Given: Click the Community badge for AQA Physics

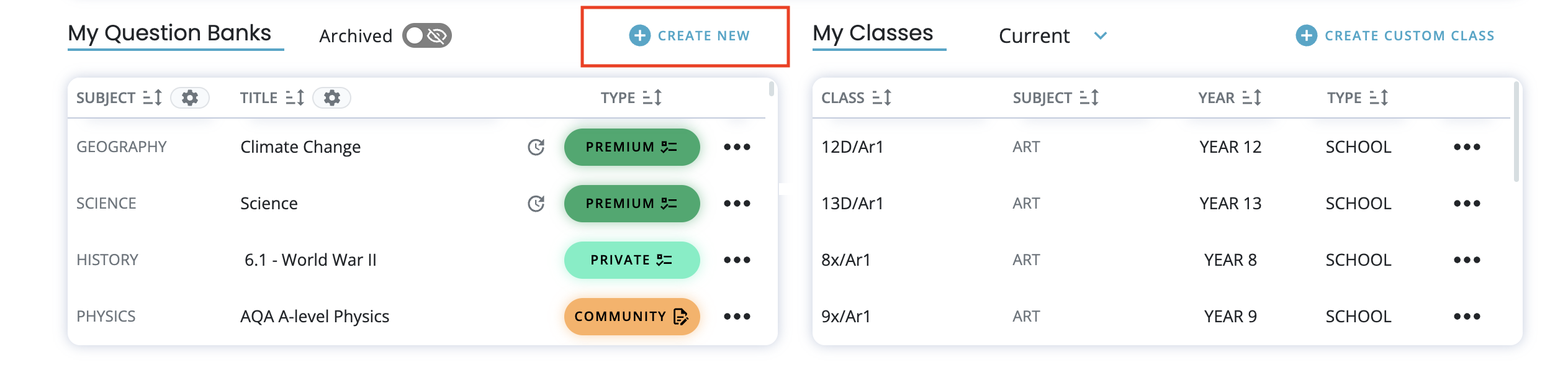Looking at the screenshot, I should [631, 317].
